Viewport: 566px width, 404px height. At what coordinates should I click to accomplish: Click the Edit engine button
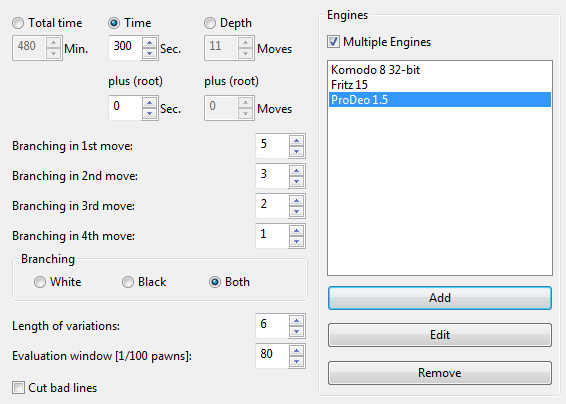(x=440, y=335)
